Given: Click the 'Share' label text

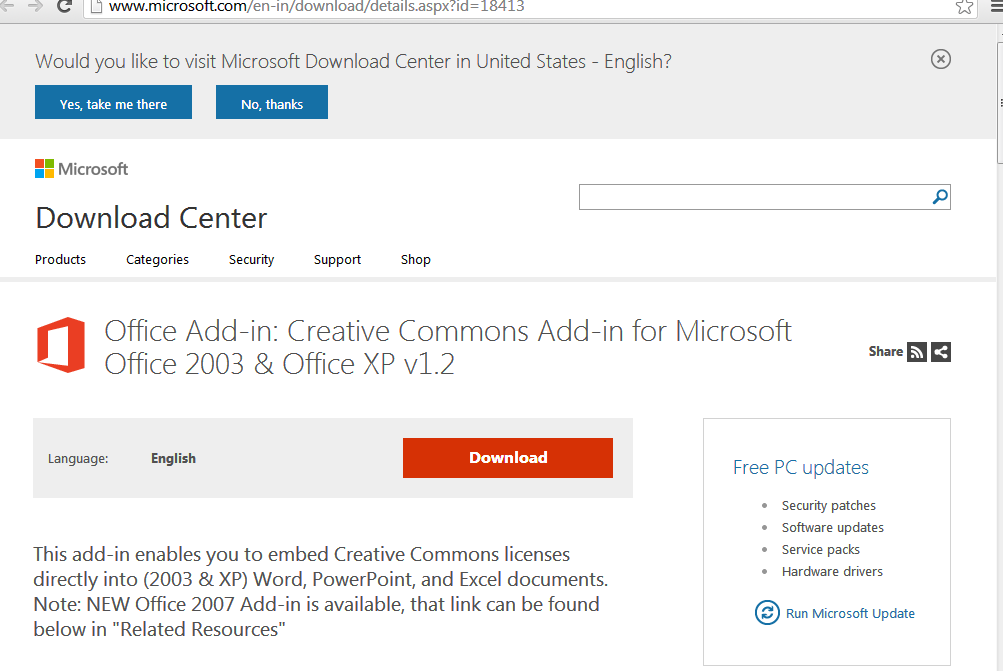Looking at the screenshot, I should pos(885,351).
